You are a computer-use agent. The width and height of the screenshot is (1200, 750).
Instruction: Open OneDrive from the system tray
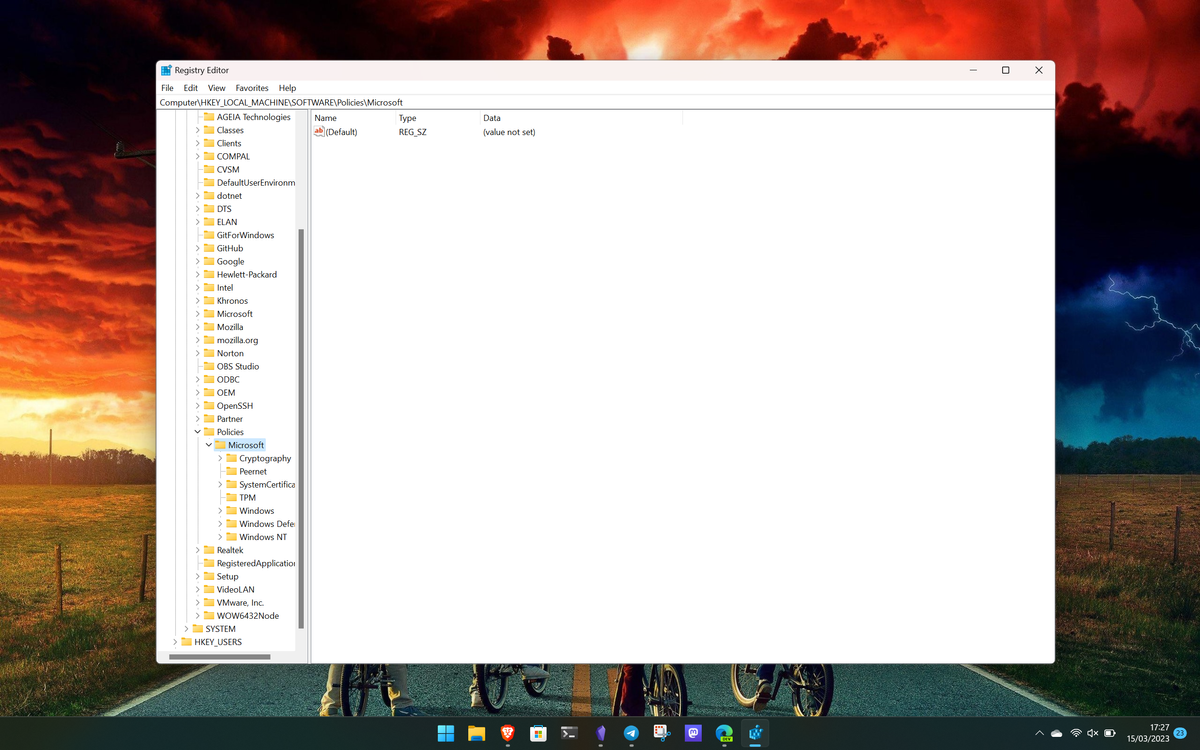click(x=1056, y=733)
